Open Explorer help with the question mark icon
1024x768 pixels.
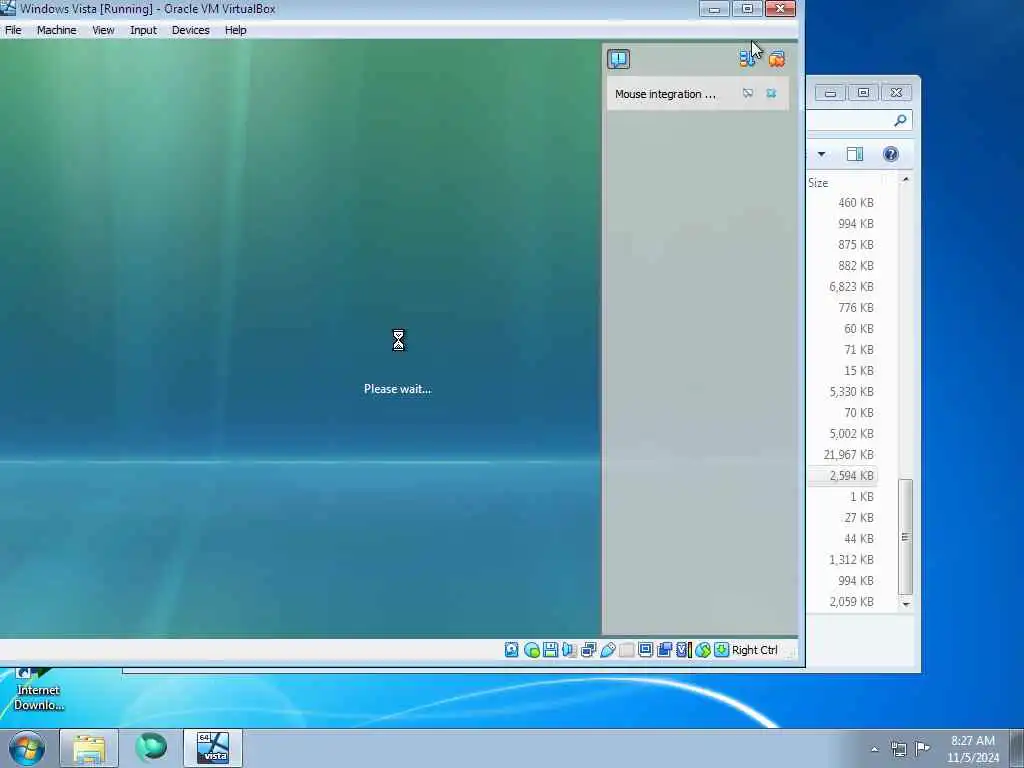(891, 154)
